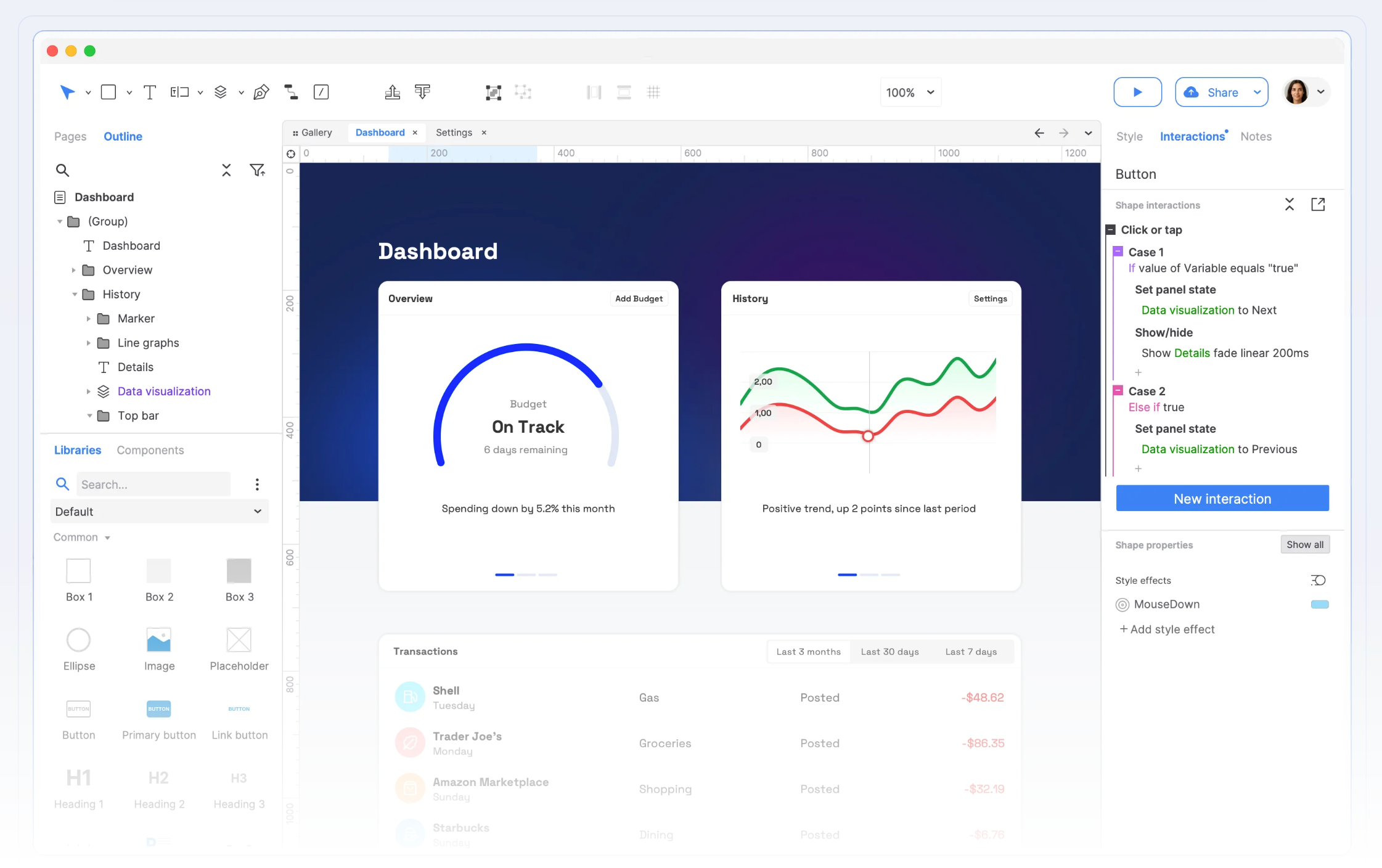Pop out the Shape interactions panel
Viewport: 1382px width, 868px height.
pyautogui.click(x=1318, y=205)
